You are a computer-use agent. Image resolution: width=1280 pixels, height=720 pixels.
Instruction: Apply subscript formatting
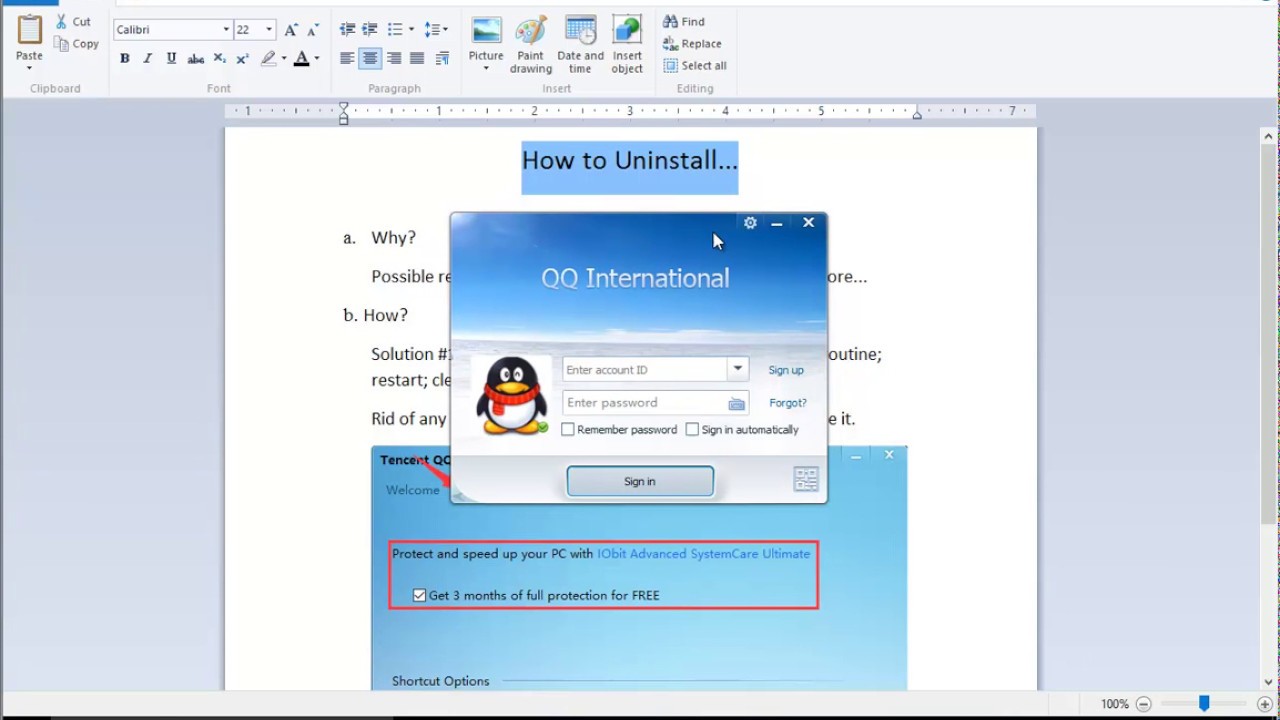coord(220,59)
